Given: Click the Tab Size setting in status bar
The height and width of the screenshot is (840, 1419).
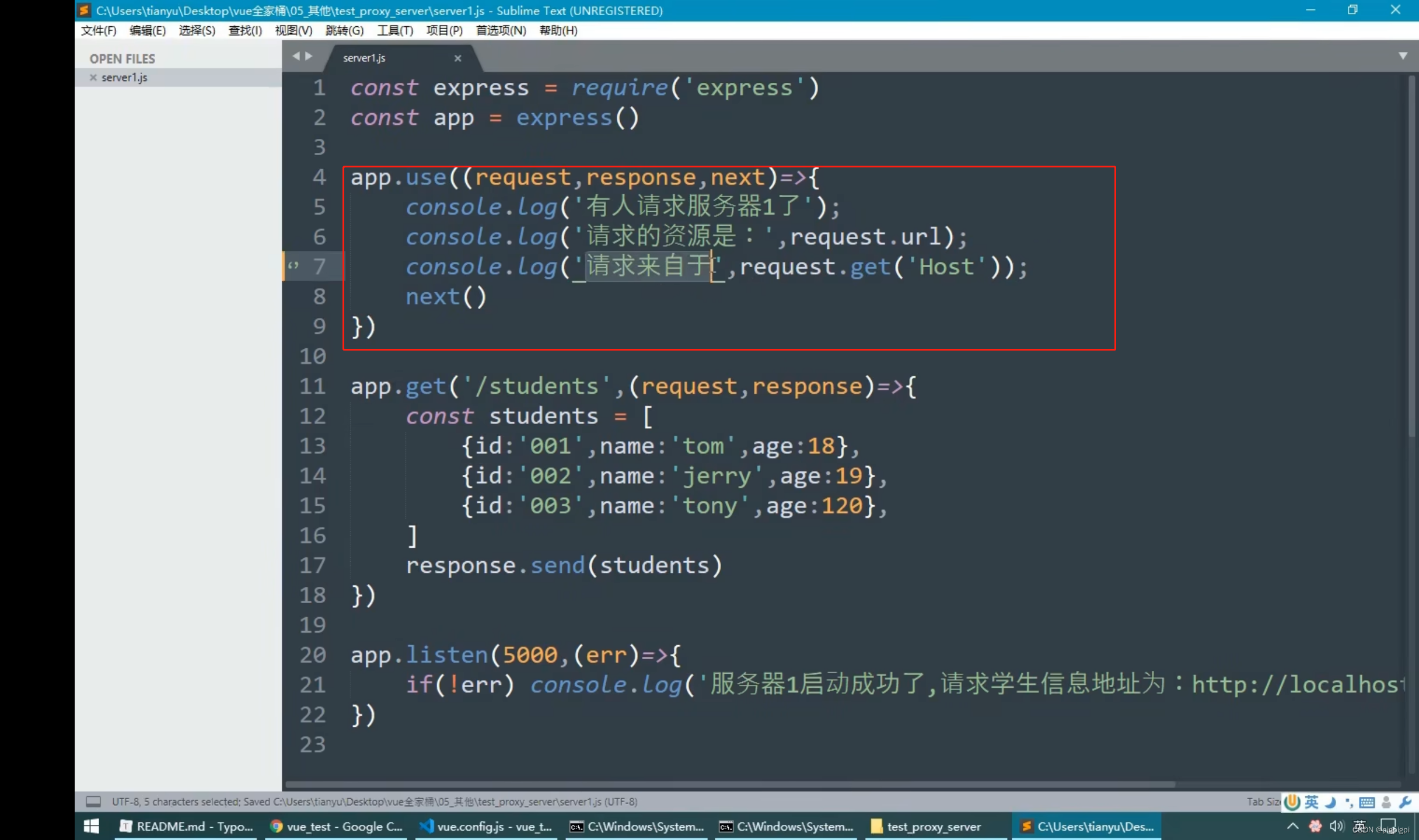Looking at the screenshot, I should coord(1263,801).
